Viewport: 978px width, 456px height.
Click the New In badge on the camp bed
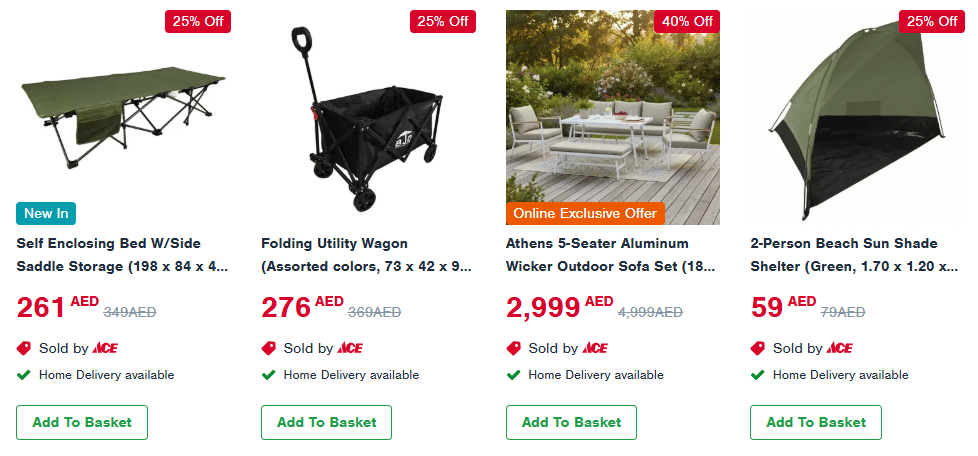[x=46, y=213]
